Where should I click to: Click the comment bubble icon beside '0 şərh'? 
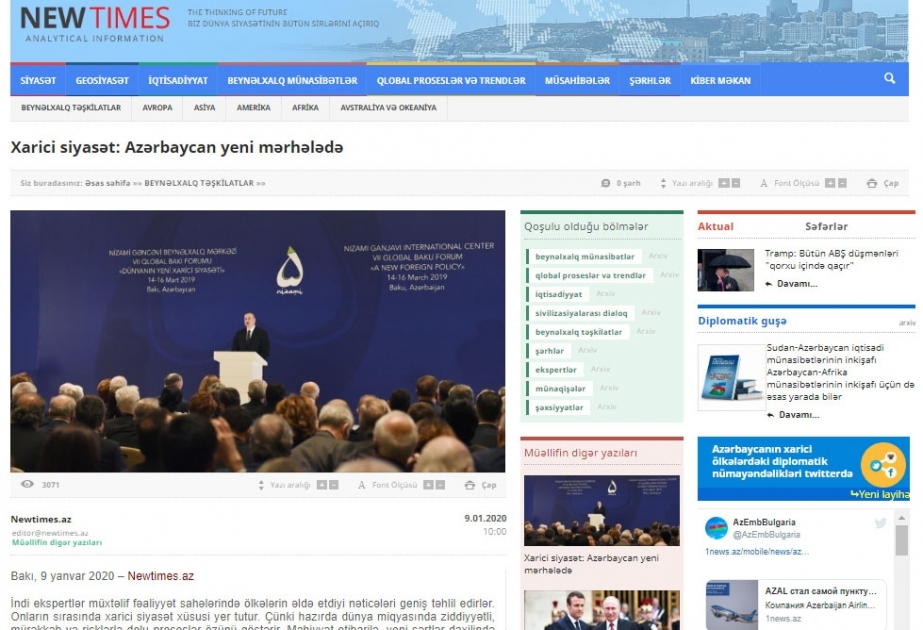click(x=605, y=183)
